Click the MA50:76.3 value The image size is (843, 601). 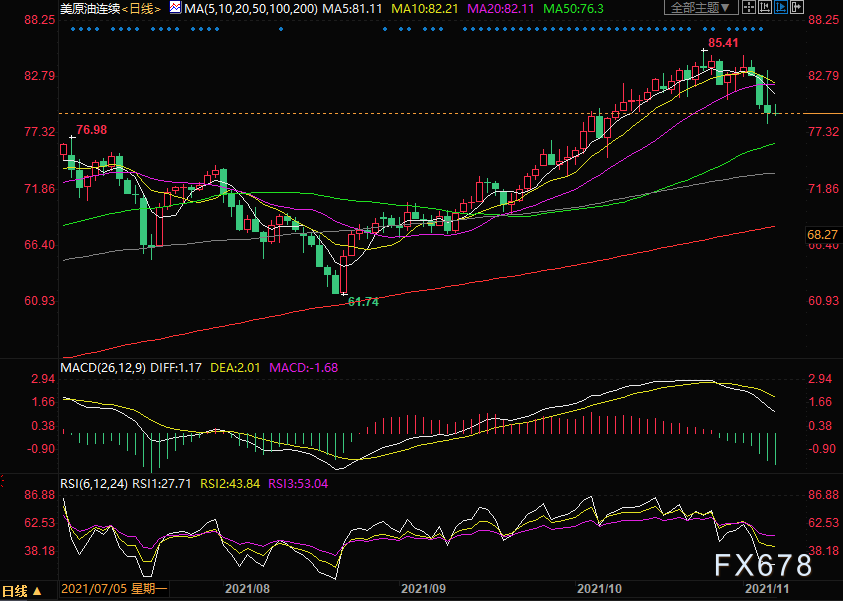point(573,9)
